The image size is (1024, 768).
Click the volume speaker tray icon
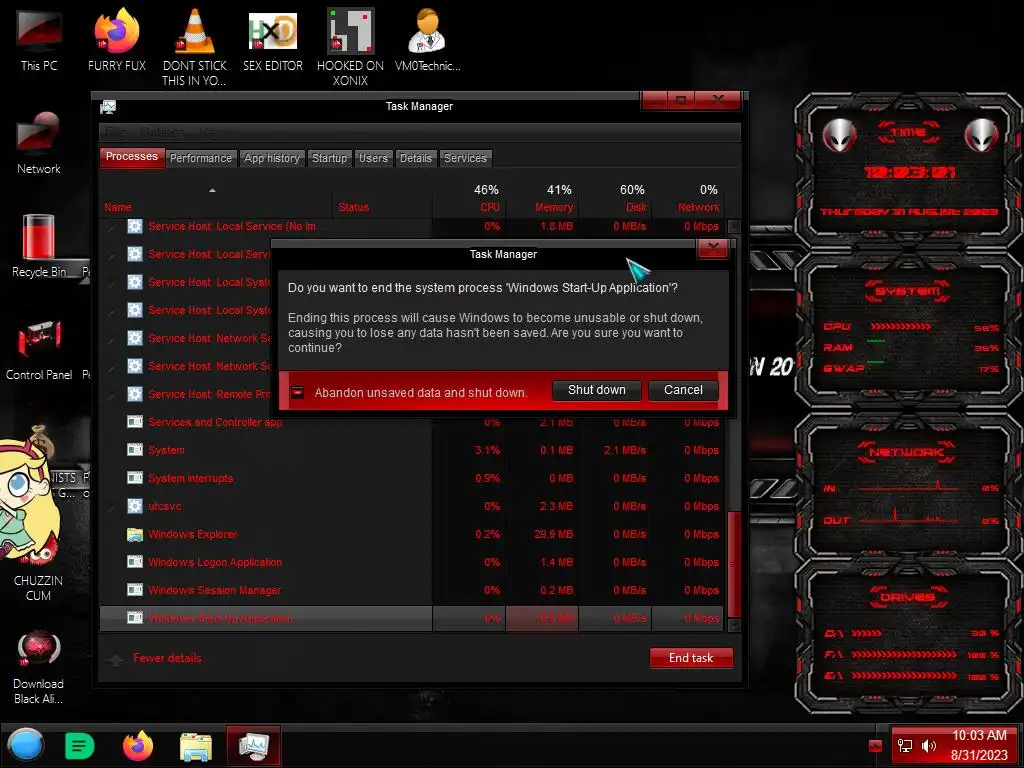(928, 745)
